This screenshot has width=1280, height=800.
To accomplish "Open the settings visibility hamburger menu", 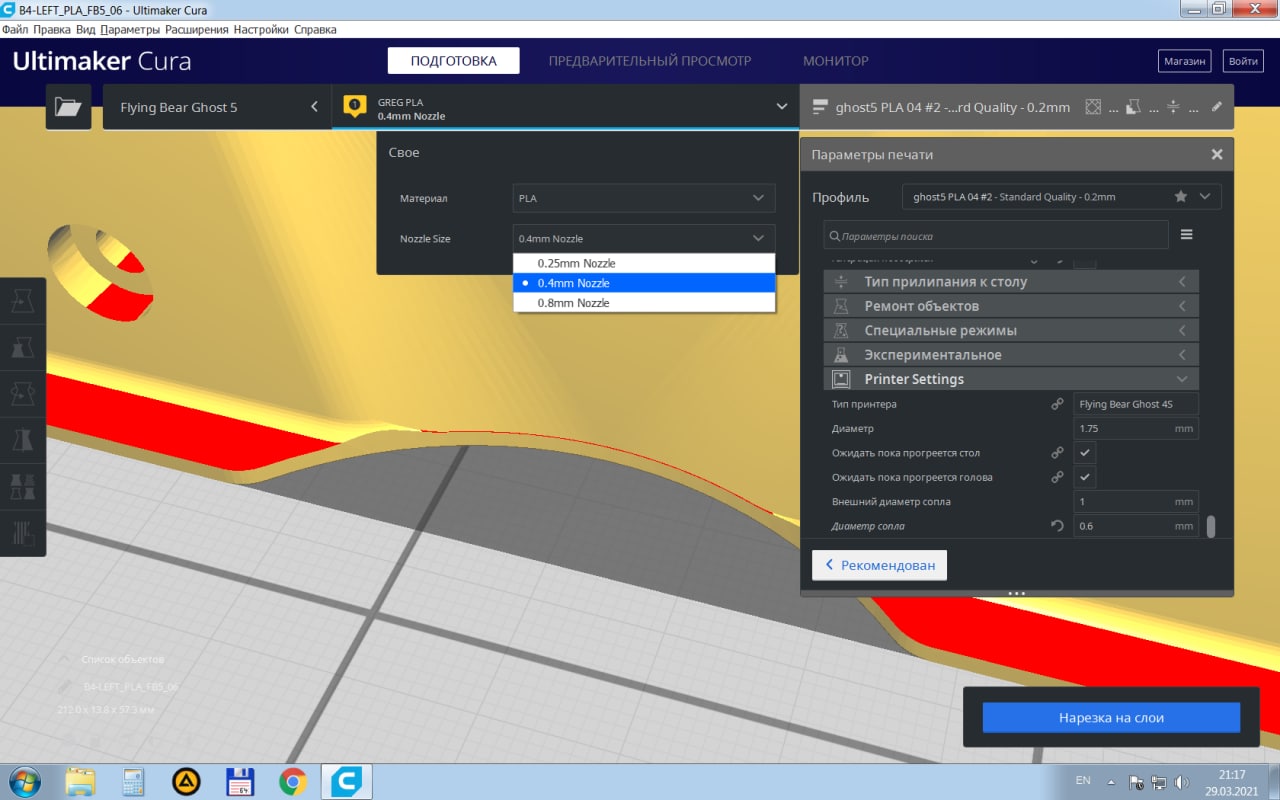I will coord(1187,235).
